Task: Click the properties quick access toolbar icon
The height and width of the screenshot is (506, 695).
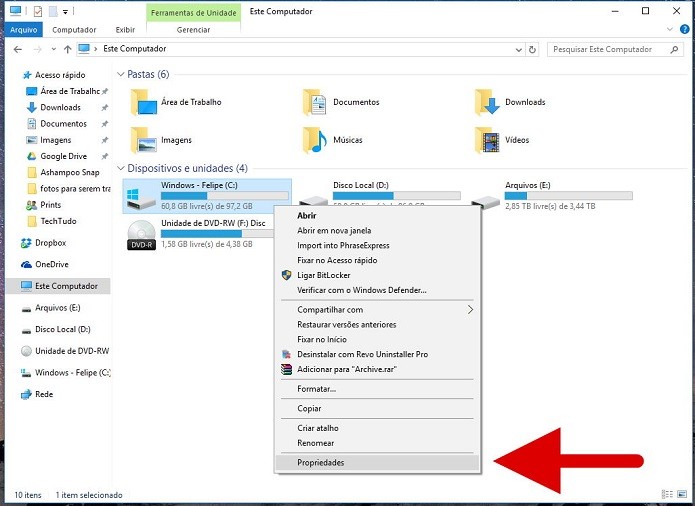Action: 38,12
